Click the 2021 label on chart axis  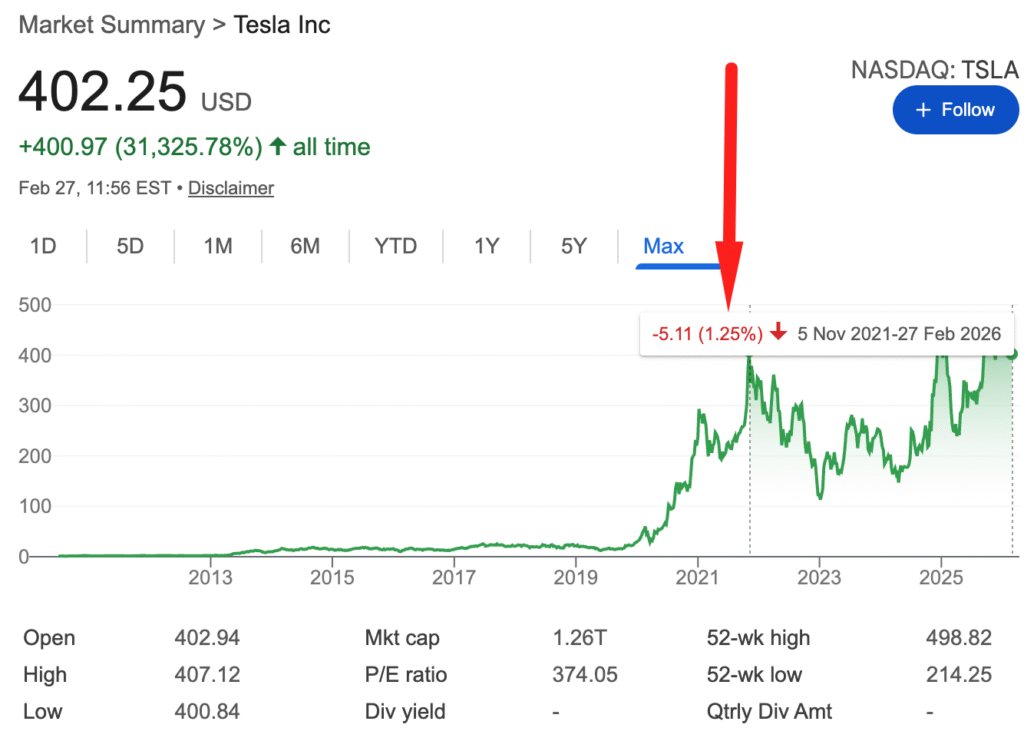click(697, 577)
